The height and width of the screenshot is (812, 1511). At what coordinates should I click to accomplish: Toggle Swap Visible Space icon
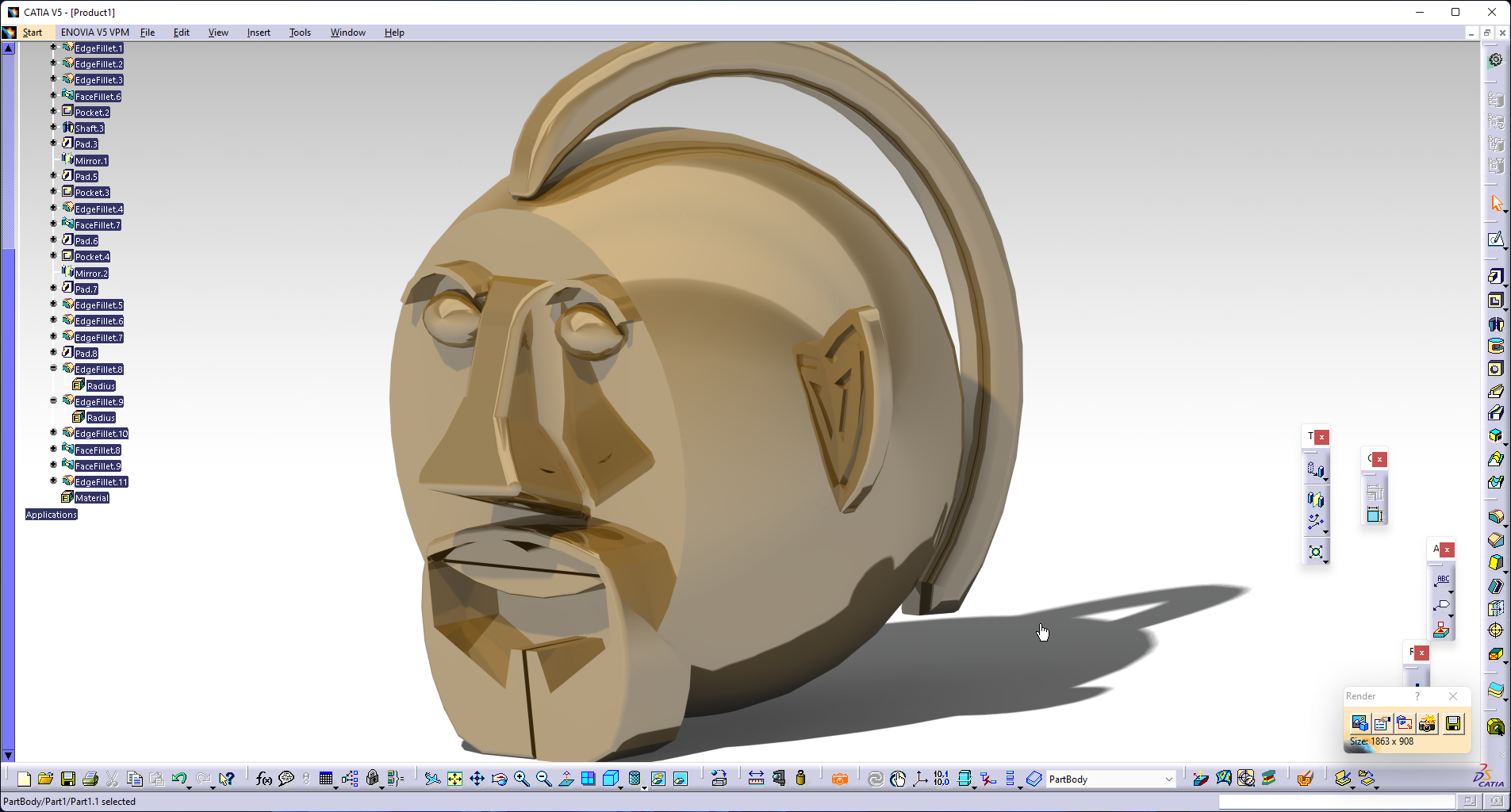(681, 779)
